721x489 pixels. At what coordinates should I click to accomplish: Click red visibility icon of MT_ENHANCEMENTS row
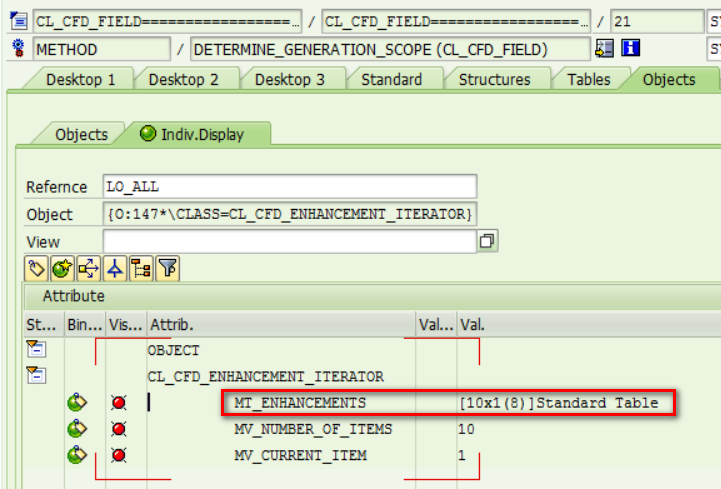119,403
